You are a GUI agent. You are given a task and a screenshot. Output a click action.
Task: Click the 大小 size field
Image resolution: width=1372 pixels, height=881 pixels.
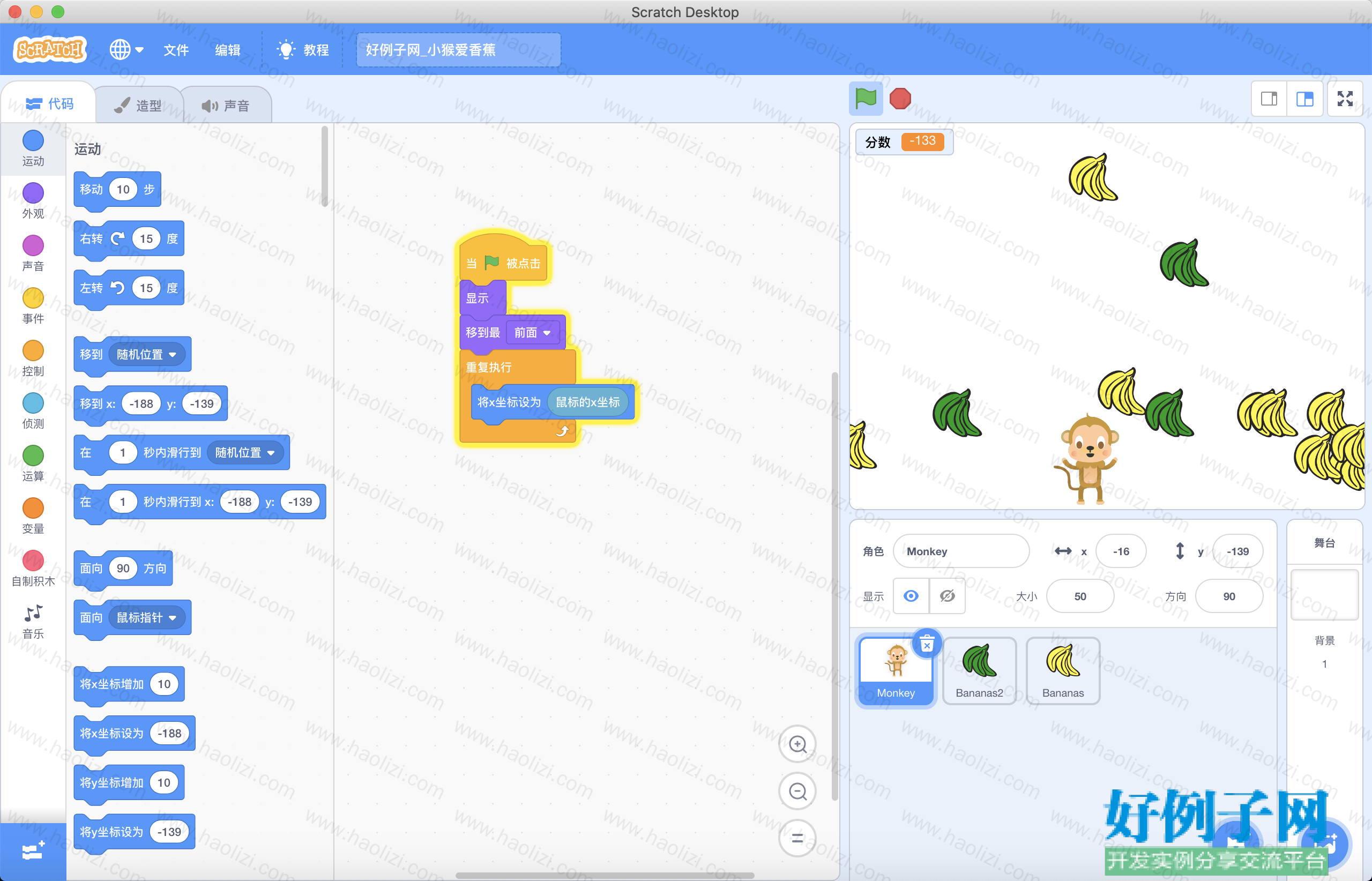pos(1080,596)
